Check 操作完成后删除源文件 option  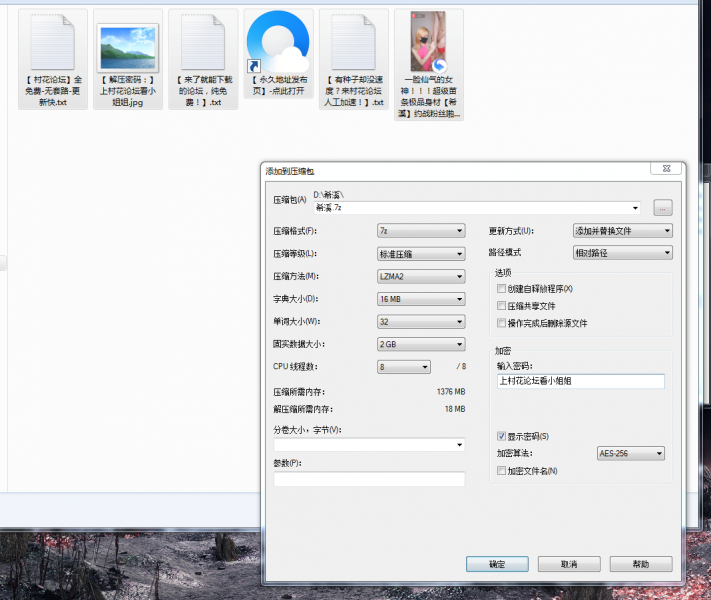point(502,323)
